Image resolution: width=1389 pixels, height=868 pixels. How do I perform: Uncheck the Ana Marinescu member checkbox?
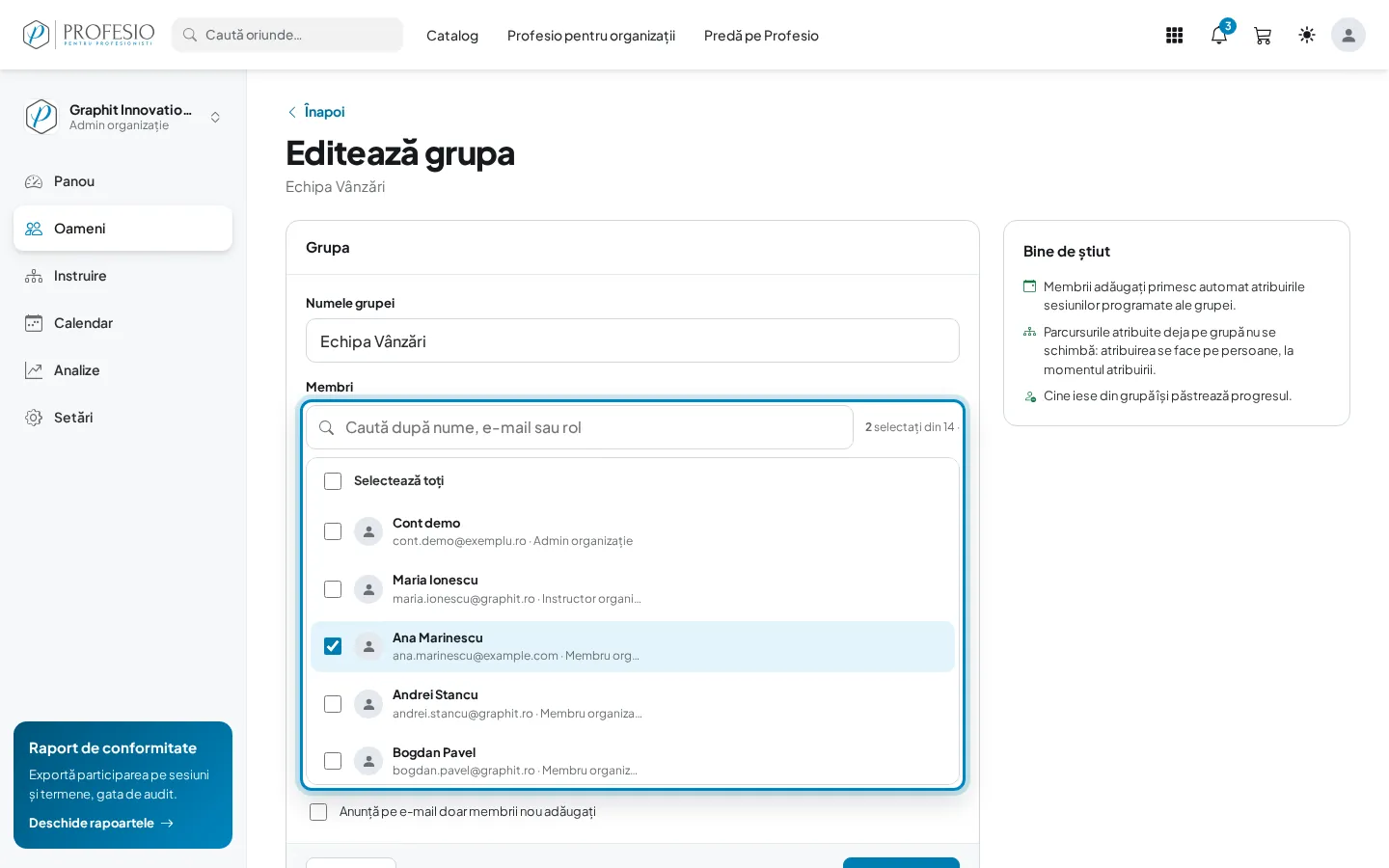coord(333,646)
